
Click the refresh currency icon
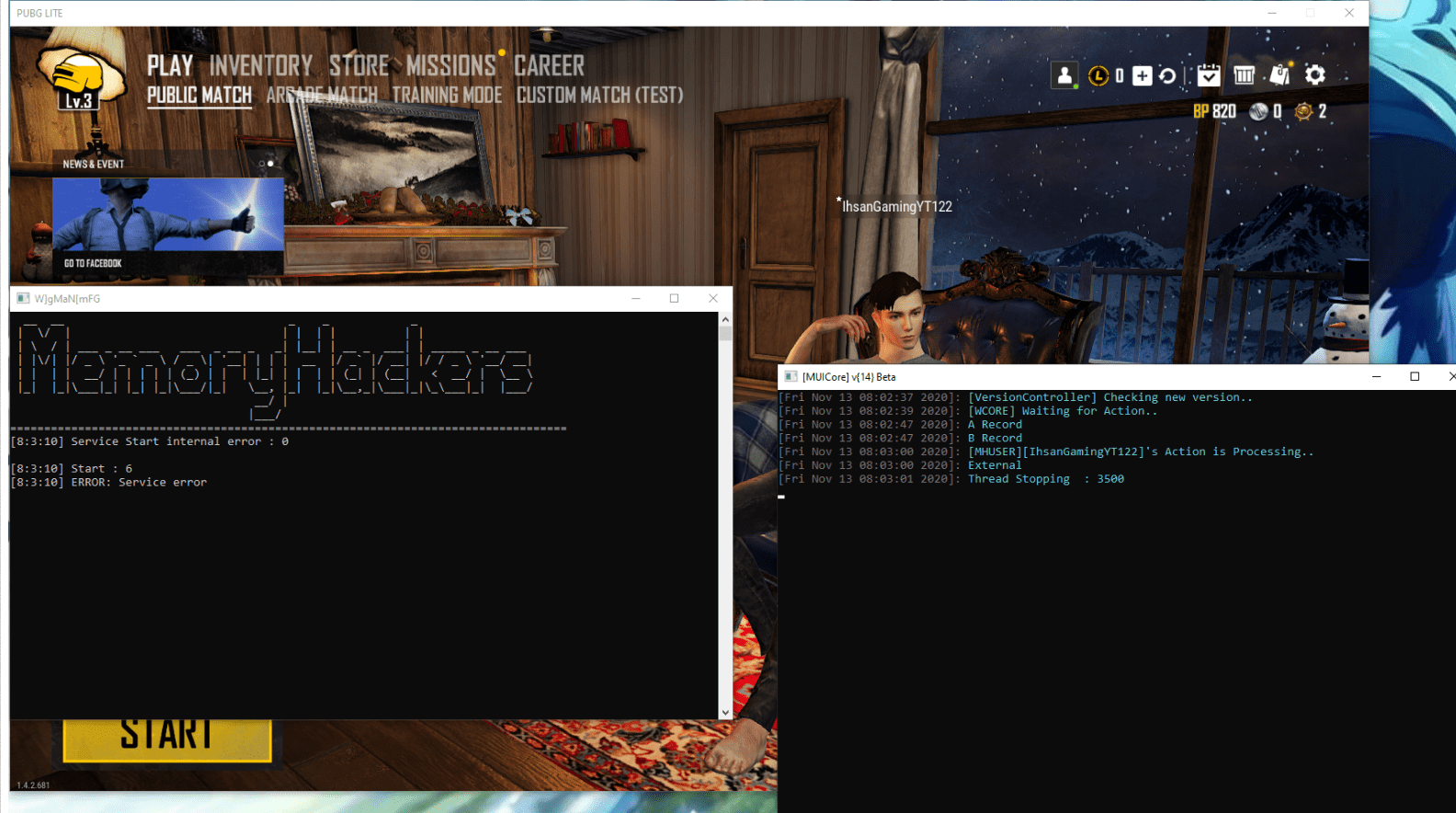pos(1167,76)
